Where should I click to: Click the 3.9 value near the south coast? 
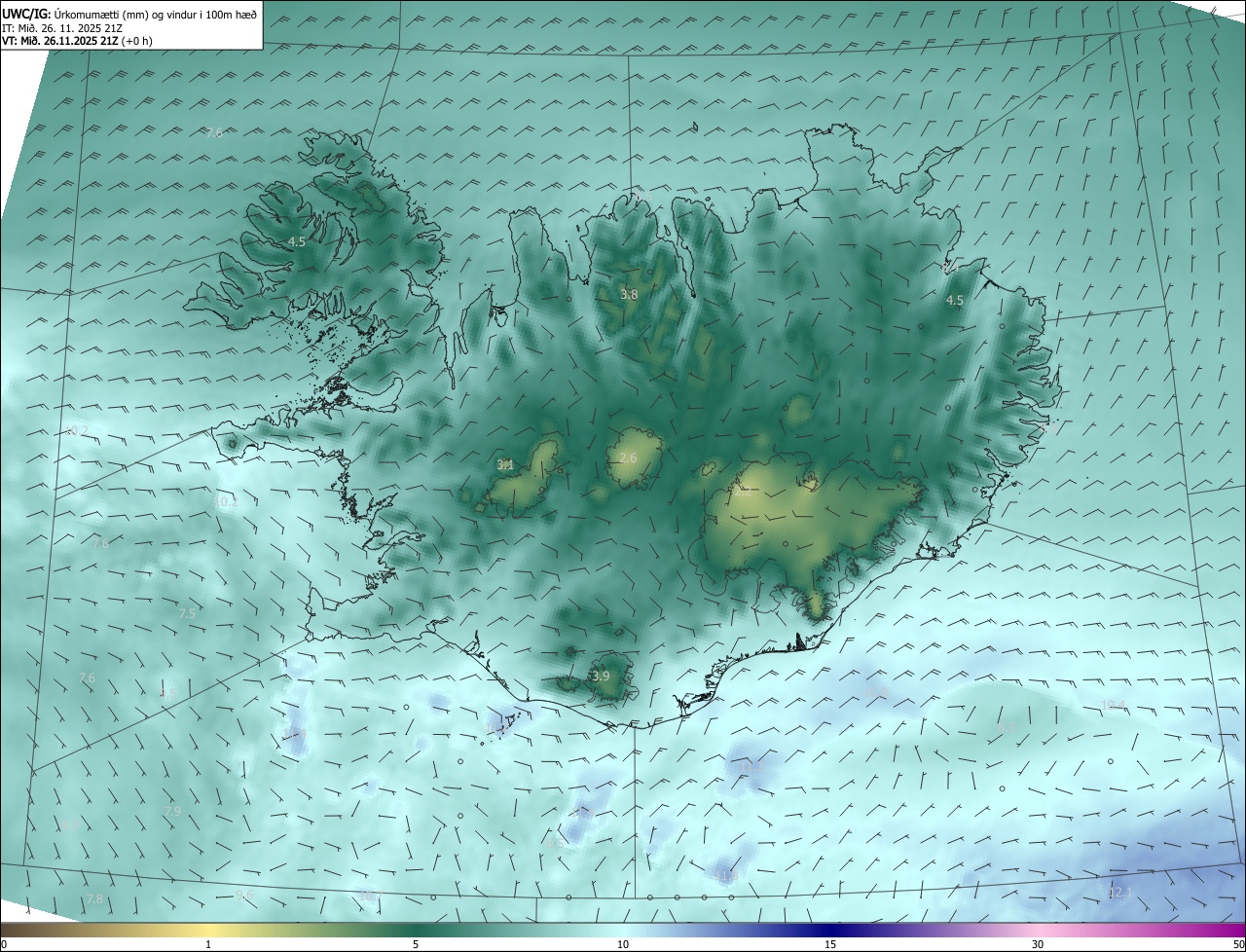tap(601, 676)
